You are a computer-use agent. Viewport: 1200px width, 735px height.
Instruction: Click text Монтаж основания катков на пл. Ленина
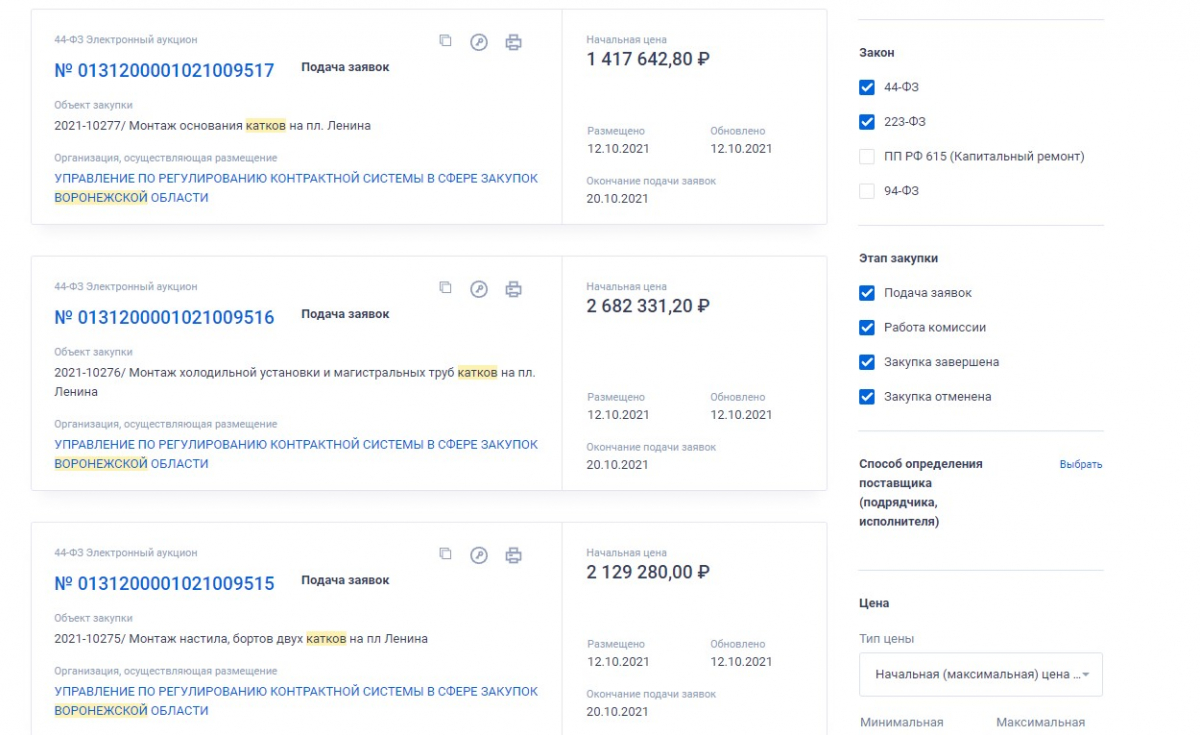250,126
